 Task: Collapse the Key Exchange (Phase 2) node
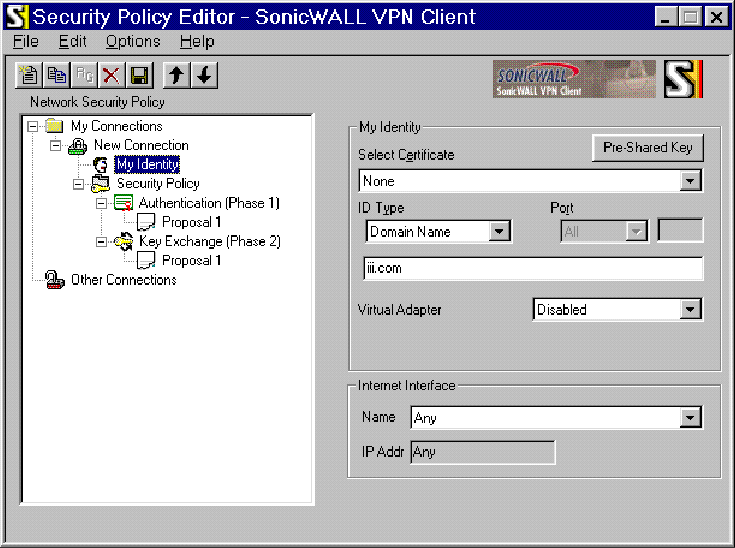point(101,242)
